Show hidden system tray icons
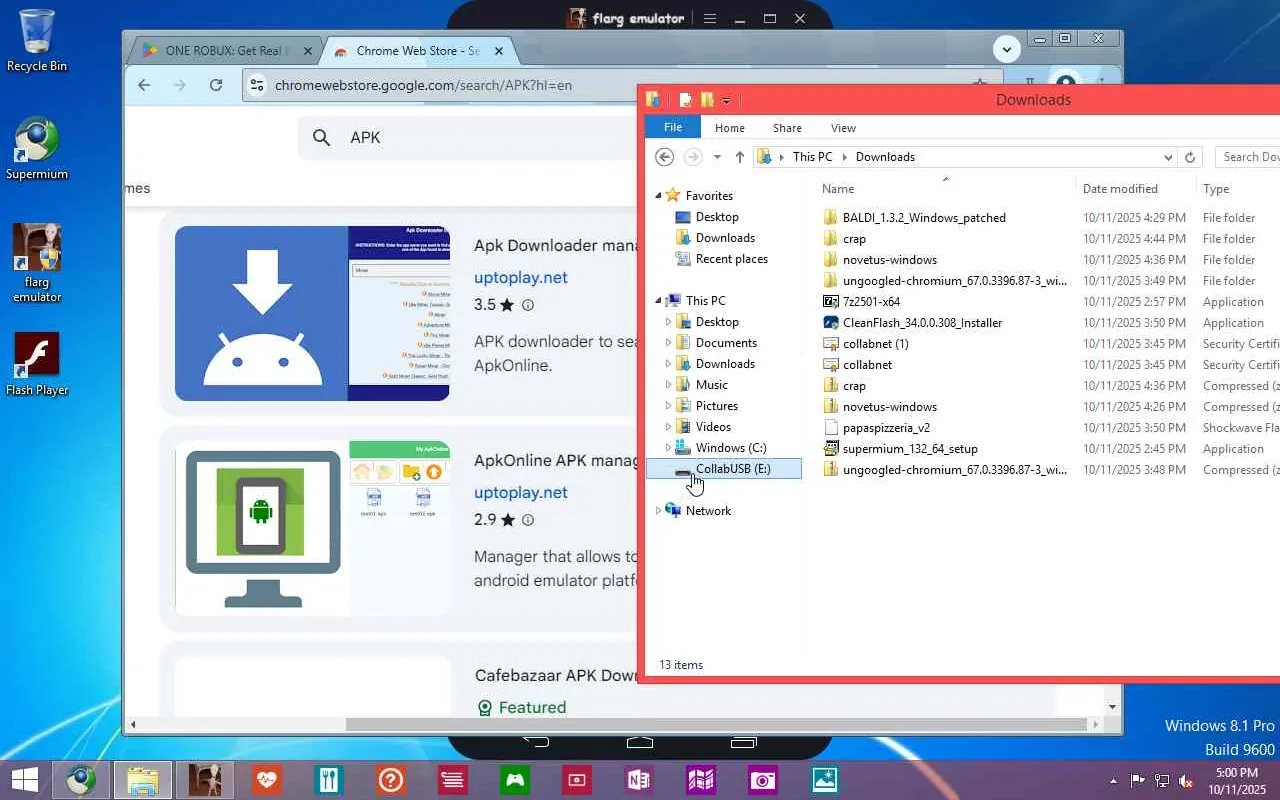The image size is (1280, 800). 1114,781
